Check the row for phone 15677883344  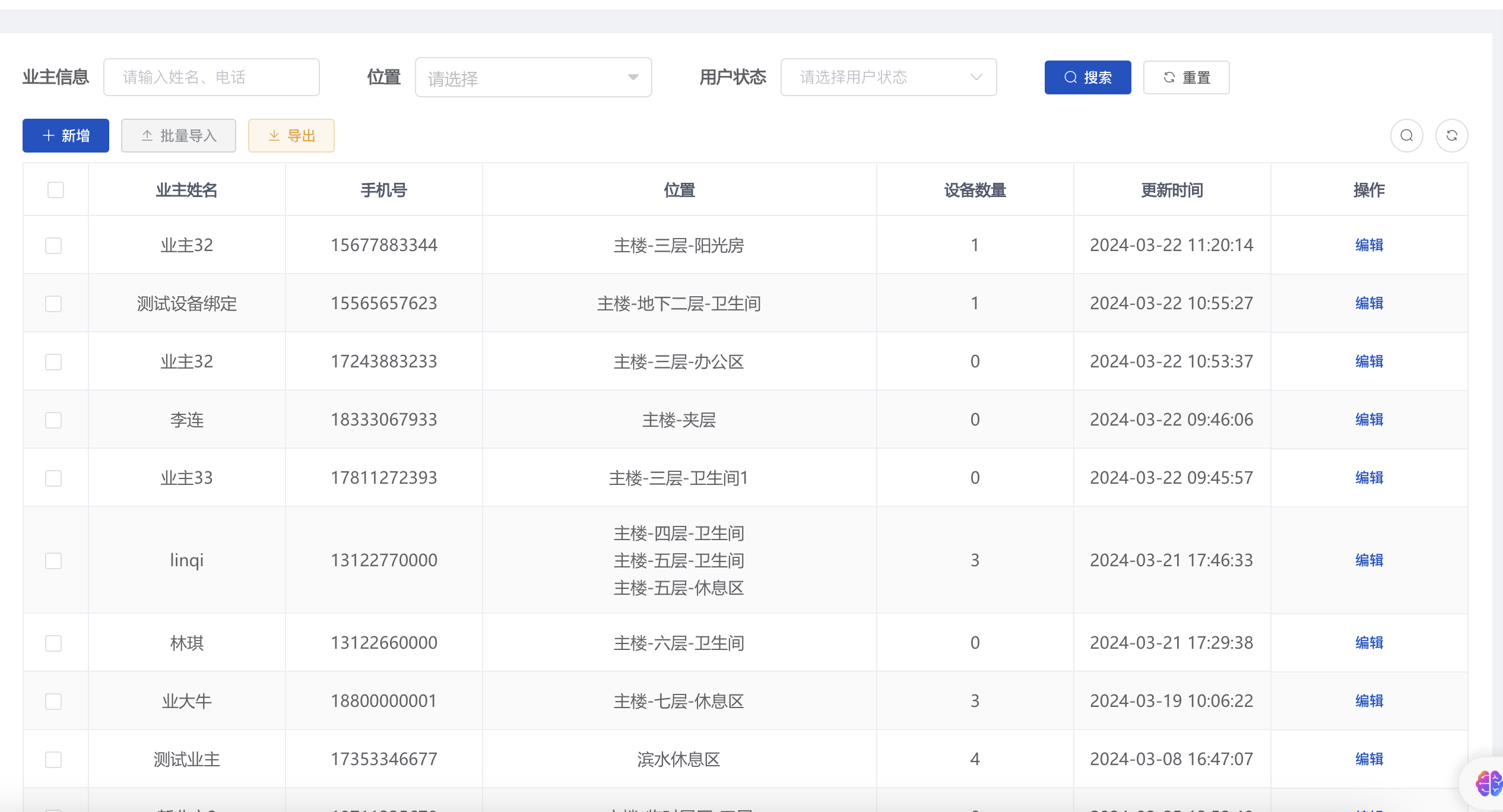coord(53,246)
